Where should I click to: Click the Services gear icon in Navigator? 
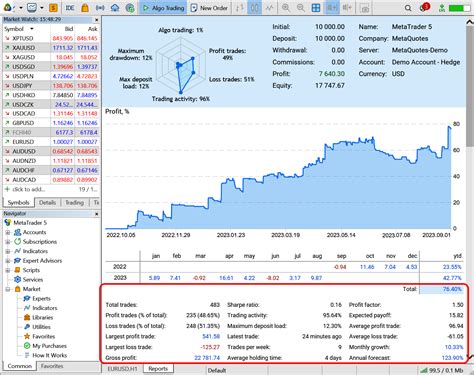(17, 279)
